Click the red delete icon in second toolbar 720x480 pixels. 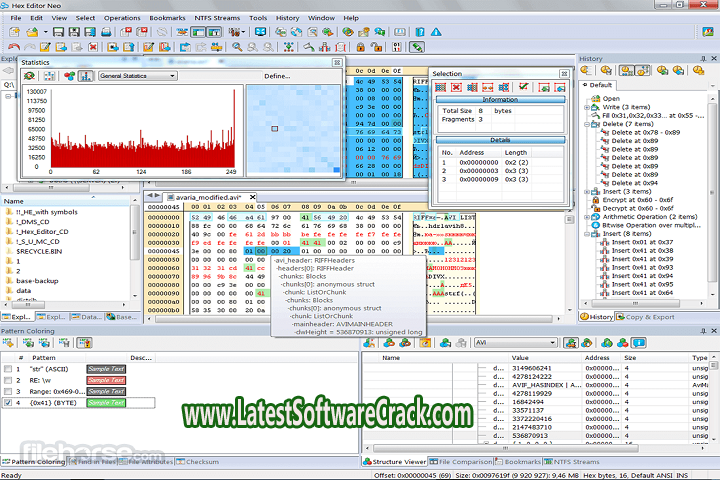[x=93, y=47]
